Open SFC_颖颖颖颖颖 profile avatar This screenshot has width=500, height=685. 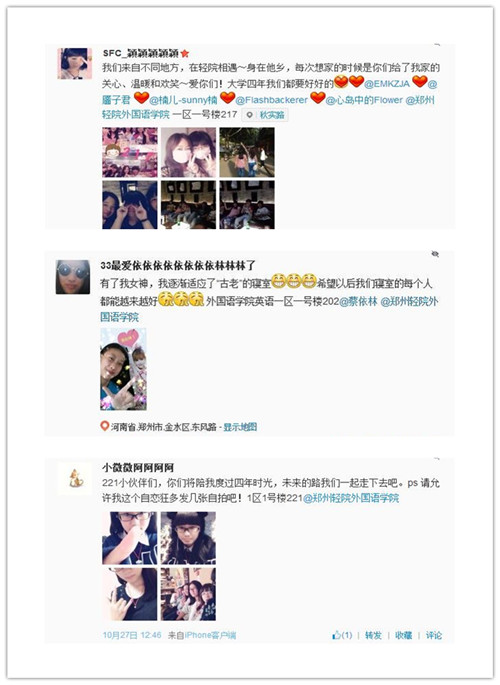pyautogui.click(x=75, y=63)
